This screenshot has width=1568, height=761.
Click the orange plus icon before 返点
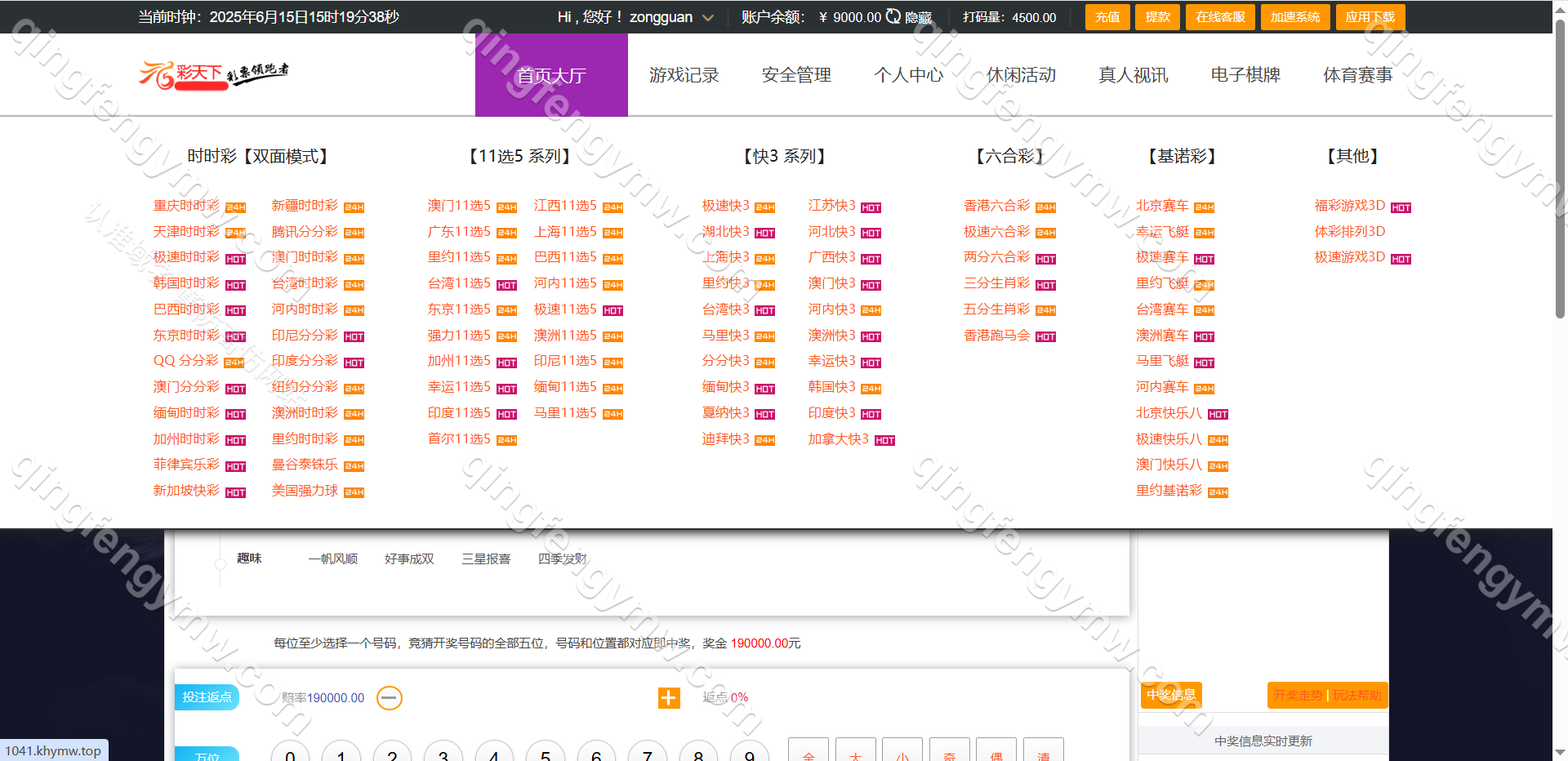point(669,698)
